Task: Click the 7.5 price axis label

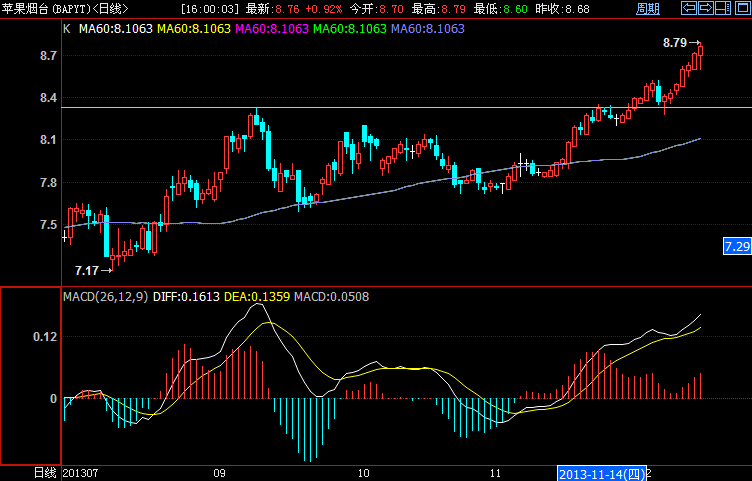Action: [x=48, y=225]
